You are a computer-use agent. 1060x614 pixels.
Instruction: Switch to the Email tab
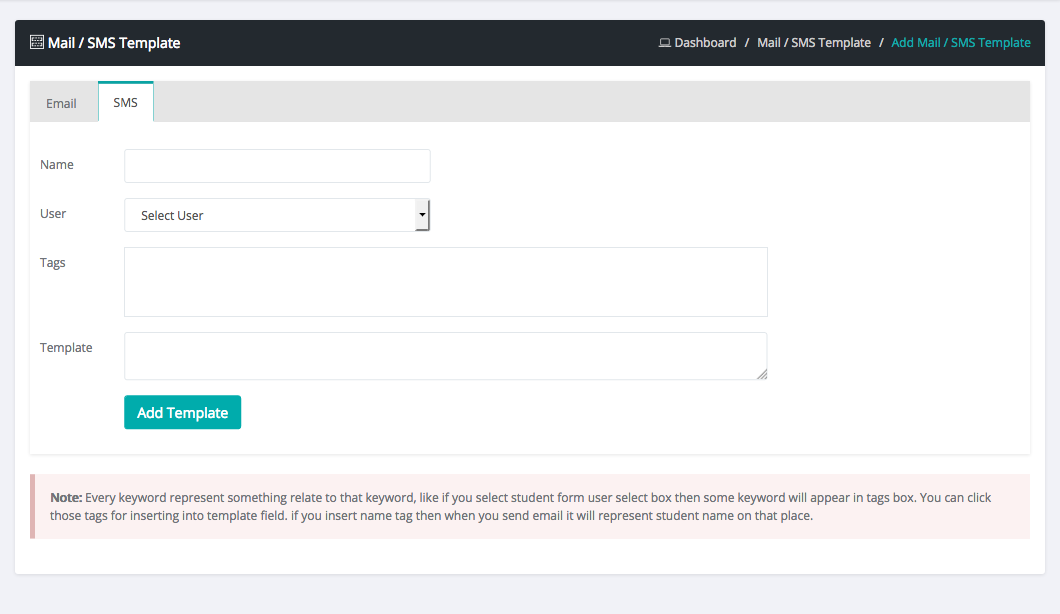tap(61, 103)
